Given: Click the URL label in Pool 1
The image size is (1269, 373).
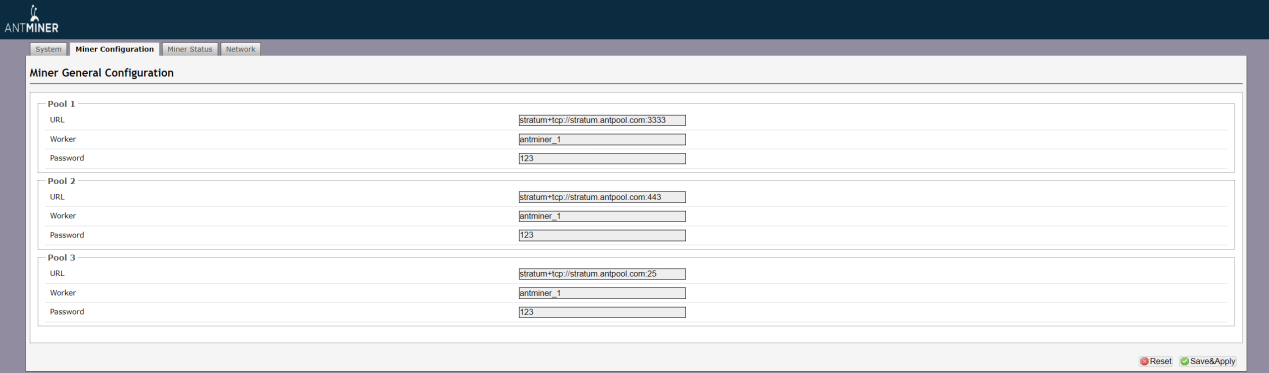Looking at the screenshot, I should point(57,120).
